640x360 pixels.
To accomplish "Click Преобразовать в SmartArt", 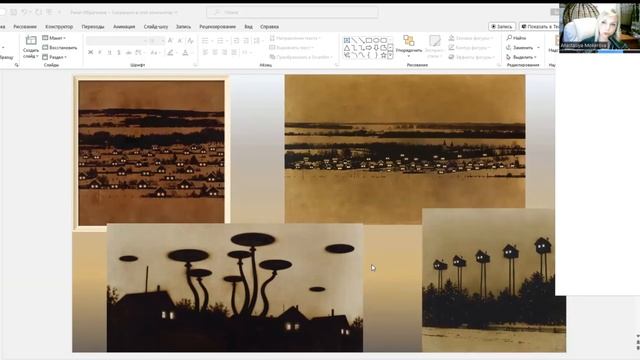I will pos(301,57).
